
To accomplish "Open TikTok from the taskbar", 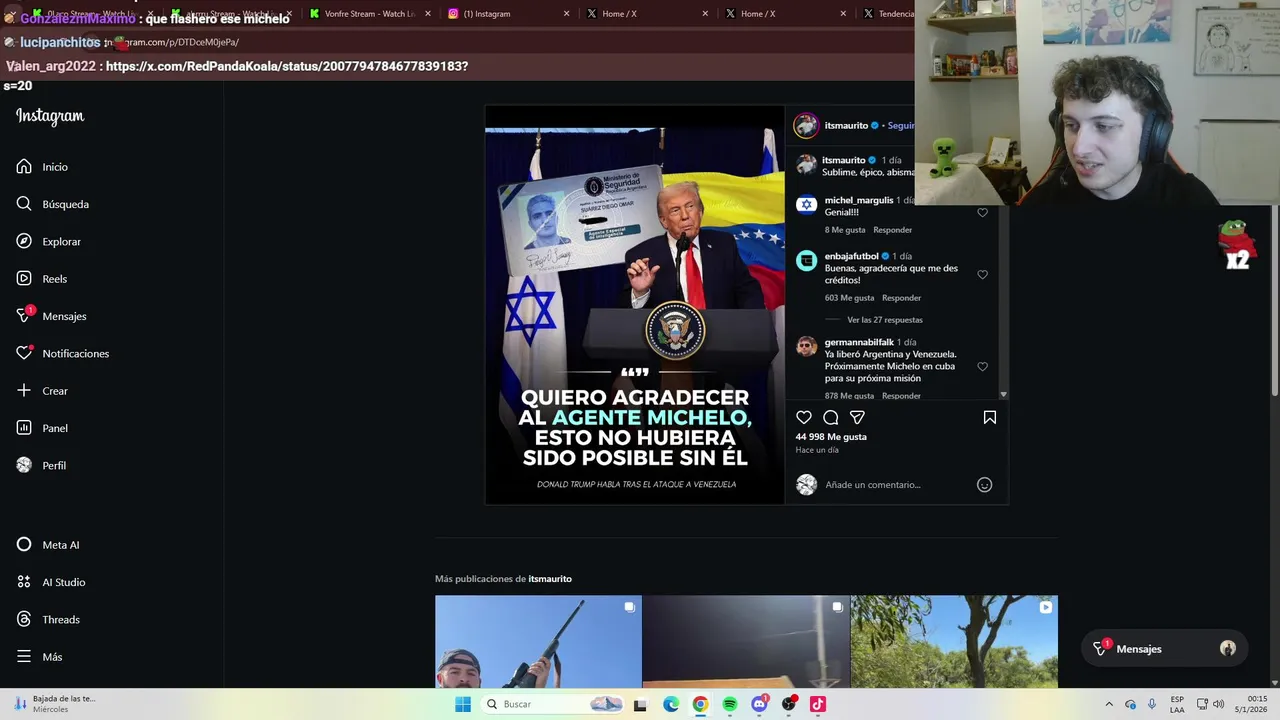I will tap(818, 704).
